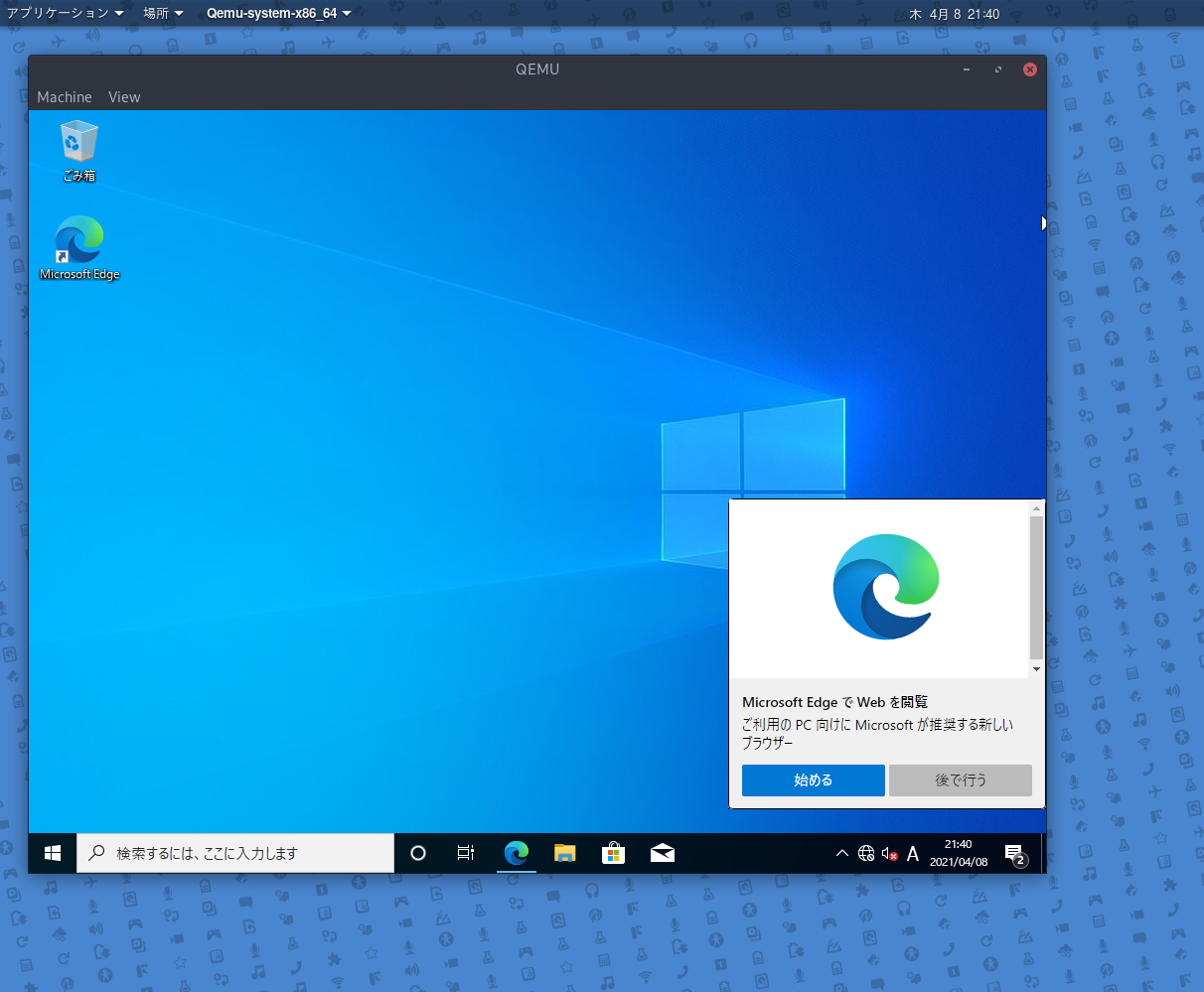Click the 始める button in Edge popup
The image size is (1204, 992).
(814, 780)
